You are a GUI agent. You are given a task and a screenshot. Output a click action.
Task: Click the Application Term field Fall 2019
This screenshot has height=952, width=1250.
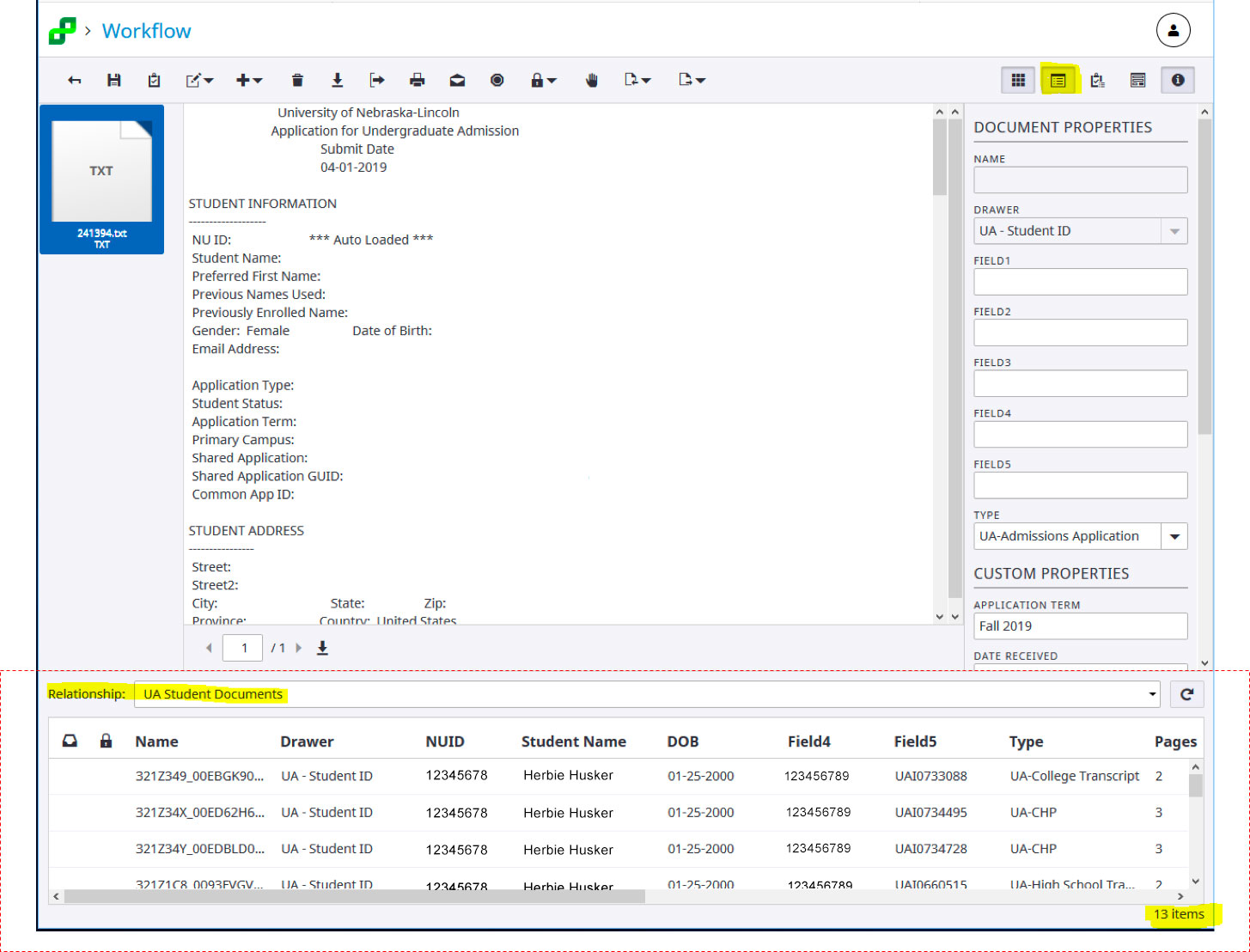pos(1080,626)
